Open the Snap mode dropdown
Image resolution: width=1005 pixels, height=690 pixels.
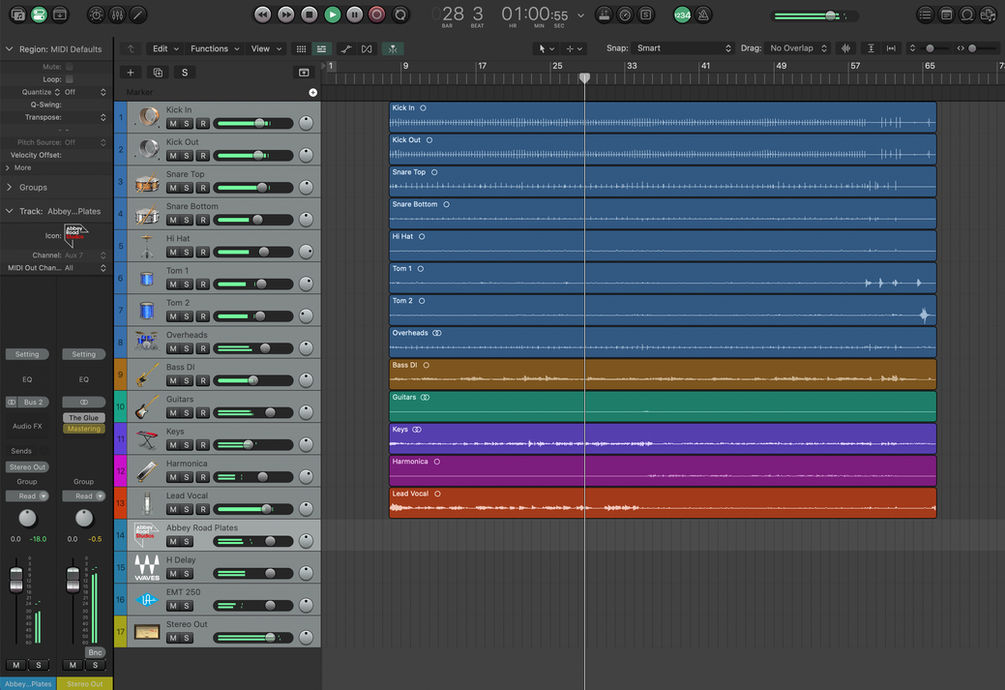[x=683, y=48]
